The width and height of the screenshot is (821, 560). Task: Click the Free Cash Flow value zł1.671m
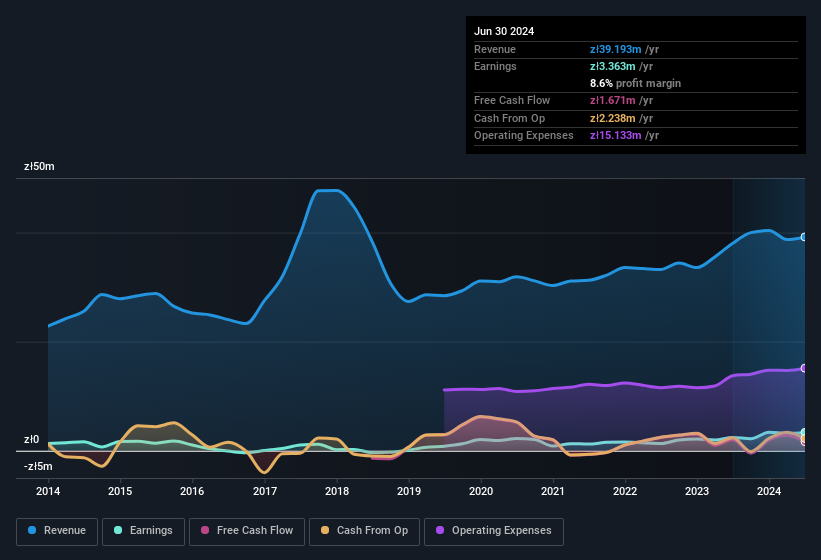pos(613,100)
